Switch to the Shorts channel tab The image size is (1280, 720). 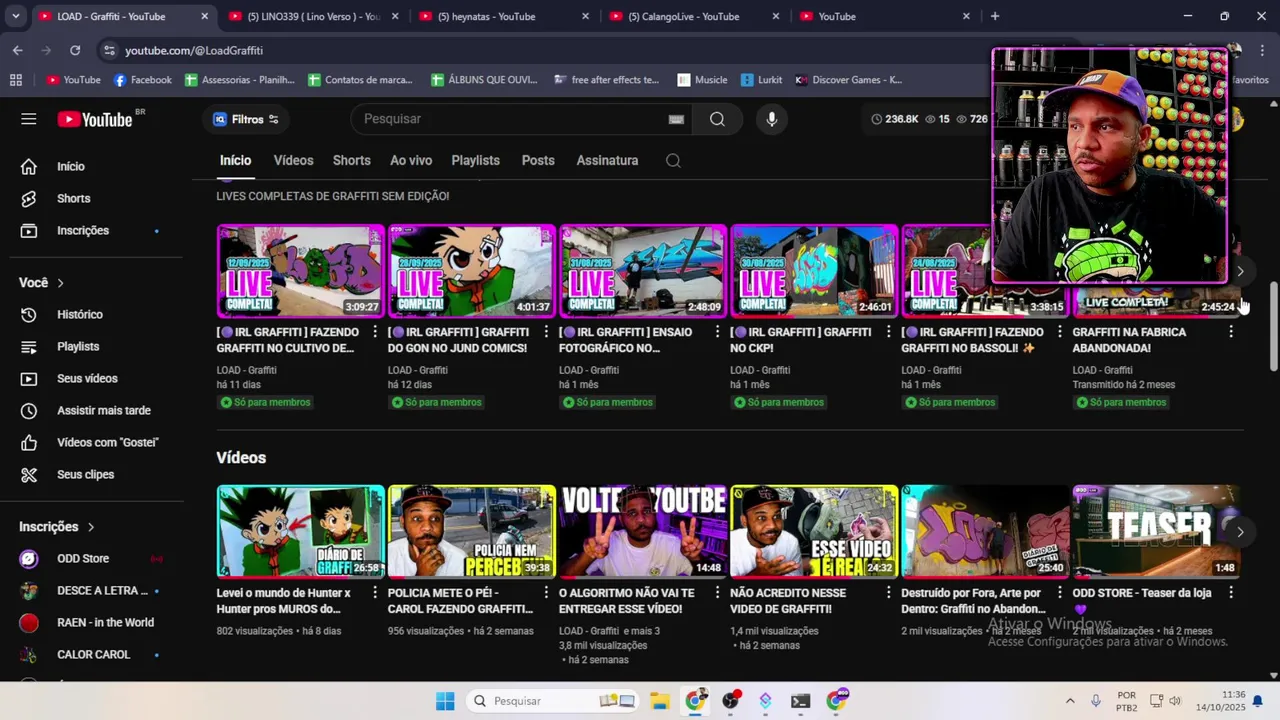point(351,160)
